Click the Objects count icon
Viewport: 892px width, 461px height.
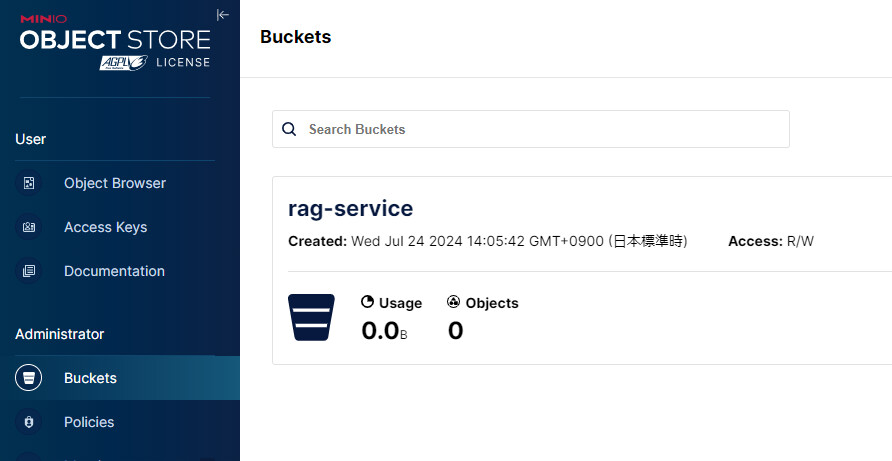pos(453,302)
